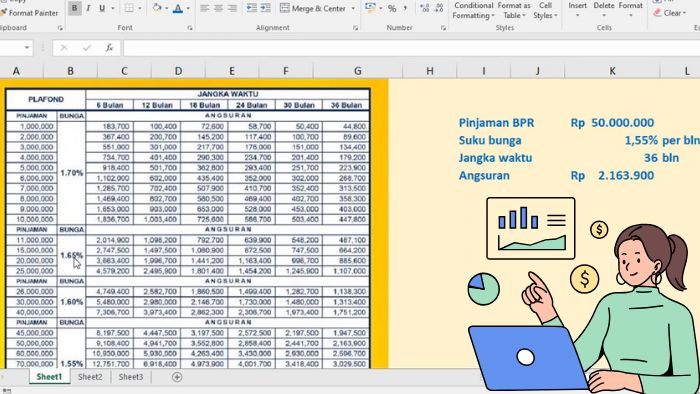Image resolution: width=700 pixels, height=394 pixels.
Task: Toggle italic formatting
Action: pos(88,8)
